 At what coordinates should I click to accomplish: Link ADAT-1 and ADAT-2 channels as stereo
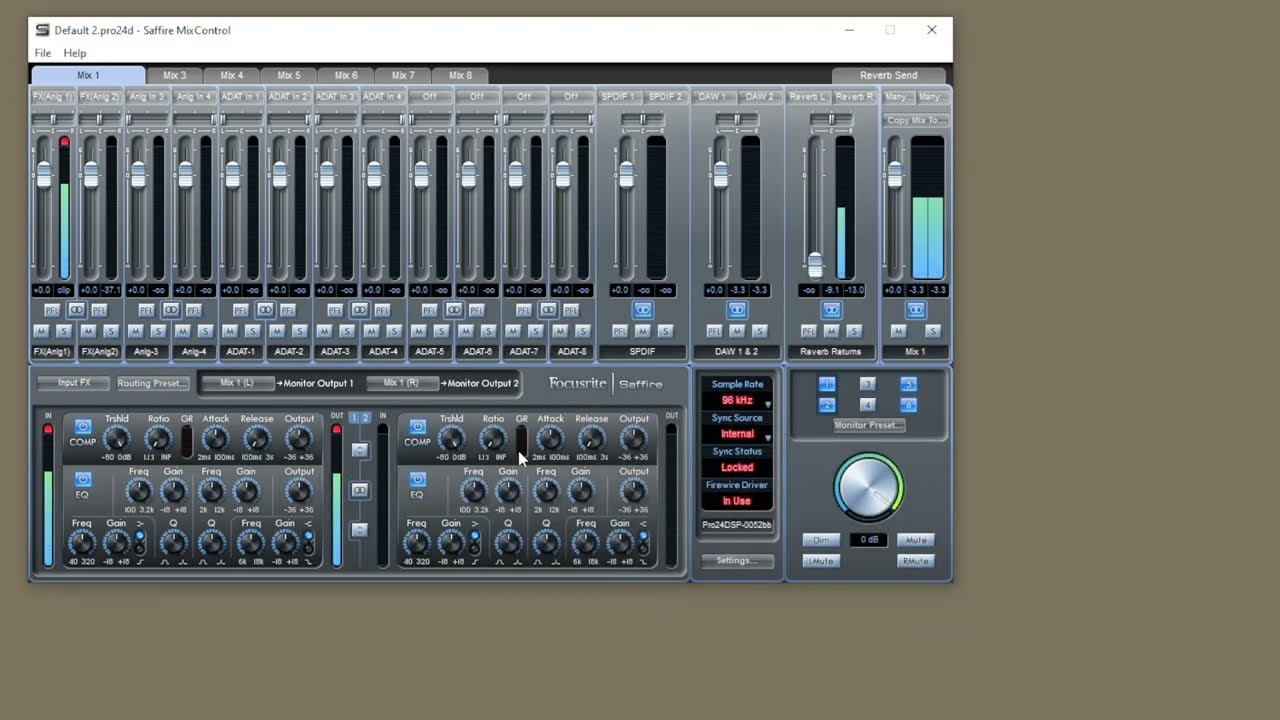(265, 310)
